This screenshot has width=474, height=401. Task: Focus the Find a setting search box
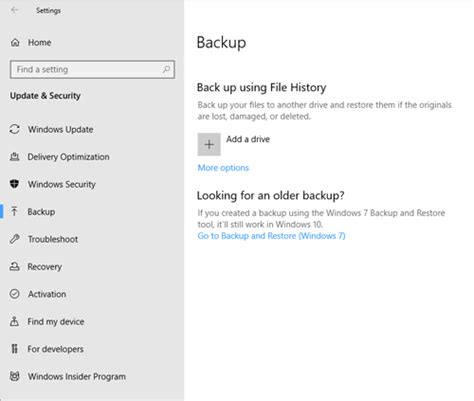[92, 69]
